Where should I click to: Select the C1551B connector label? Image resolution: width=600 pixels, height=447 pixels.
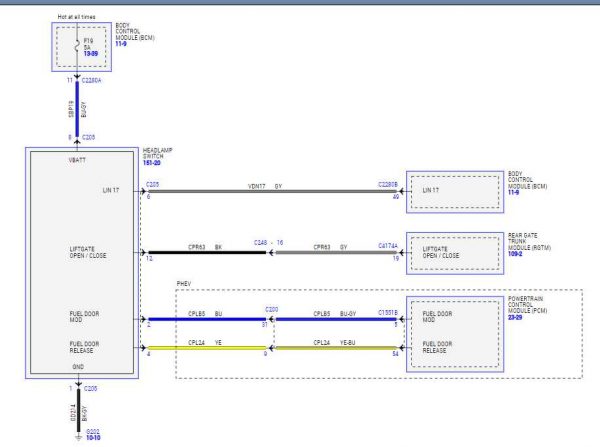(388, 313)
